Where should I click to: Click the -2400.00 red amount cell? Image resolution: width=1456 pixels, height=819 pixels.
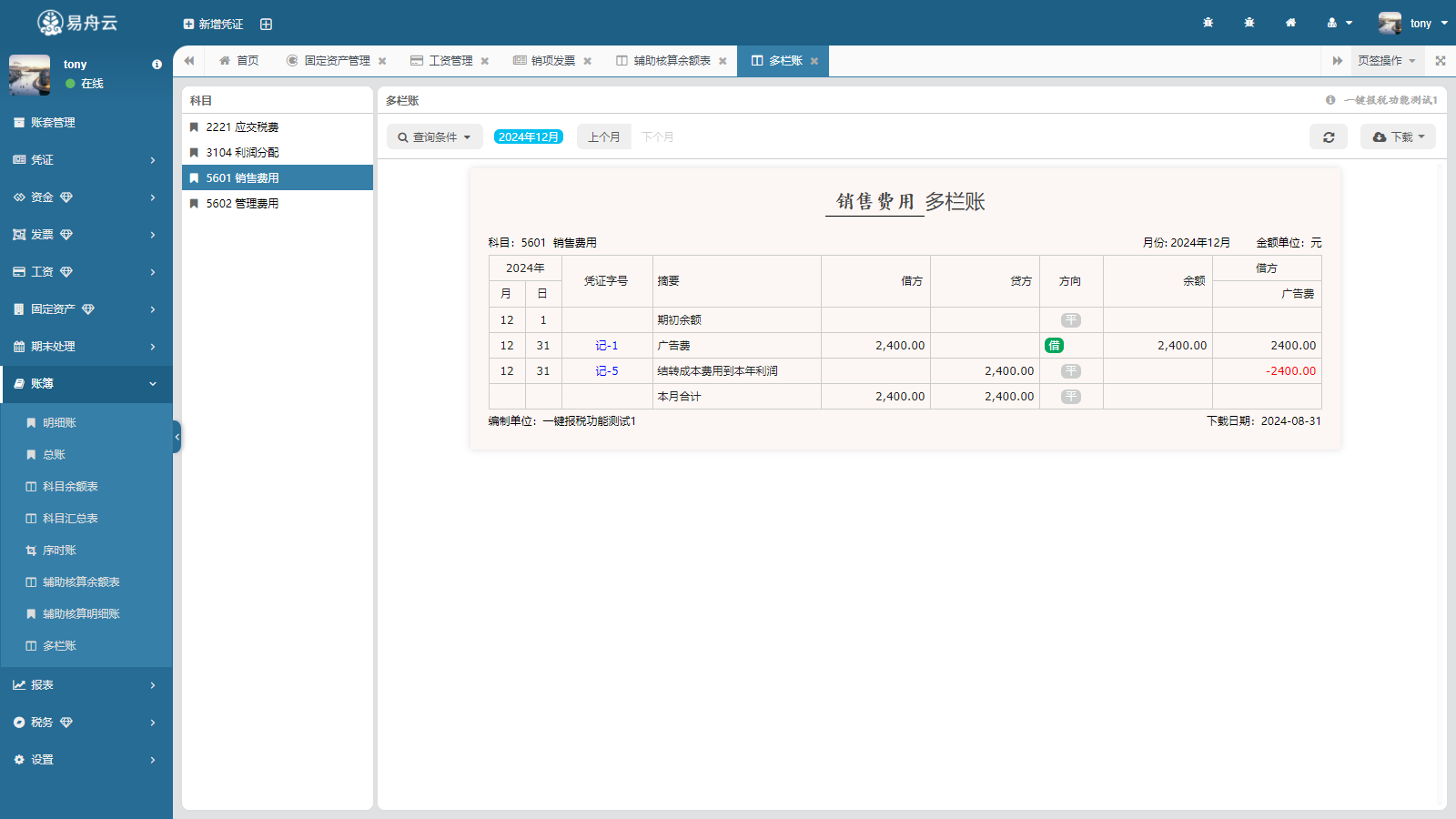(x=1268, y=371)
